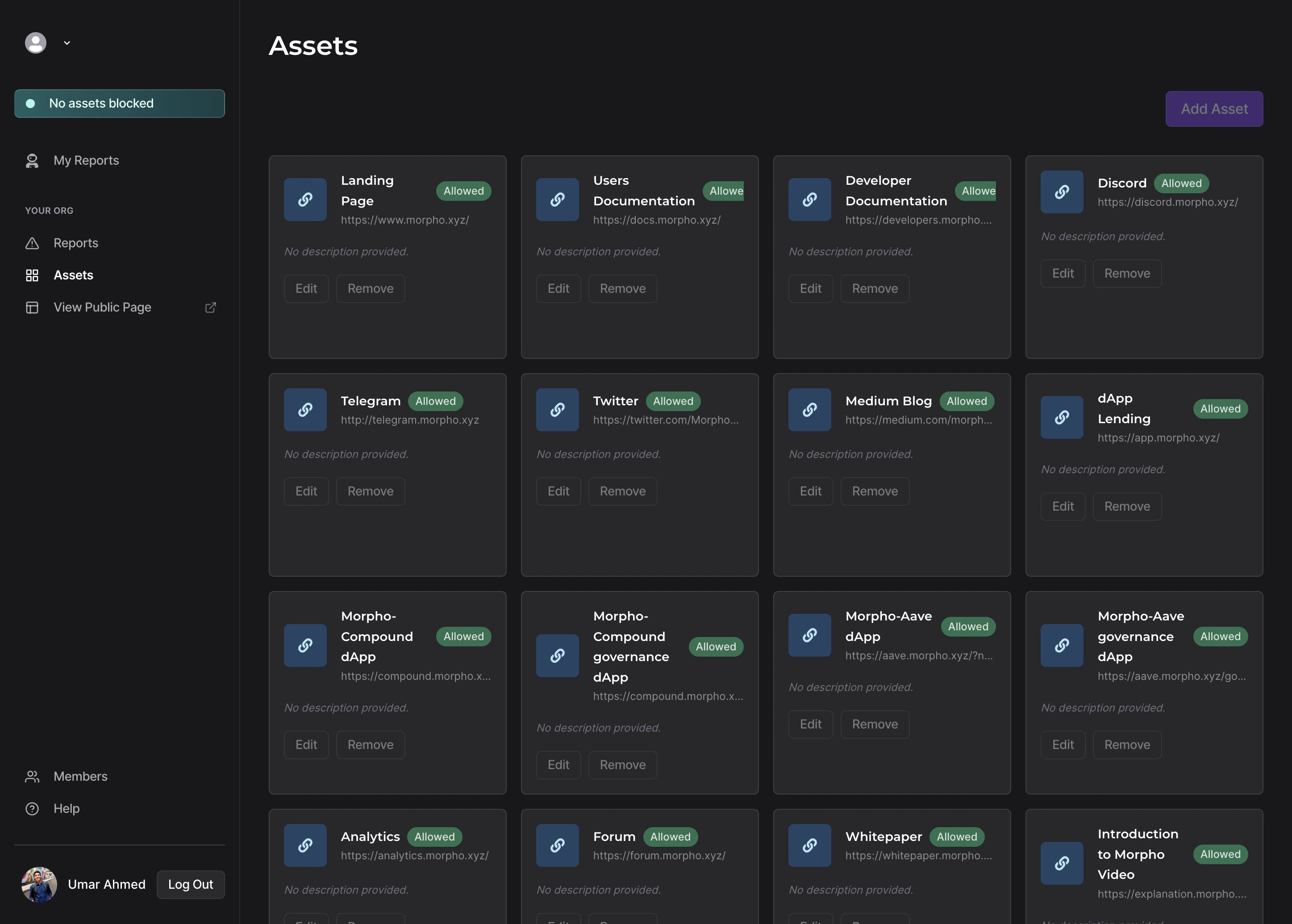Click the link icon on the Discord asset

(1062, 192)
